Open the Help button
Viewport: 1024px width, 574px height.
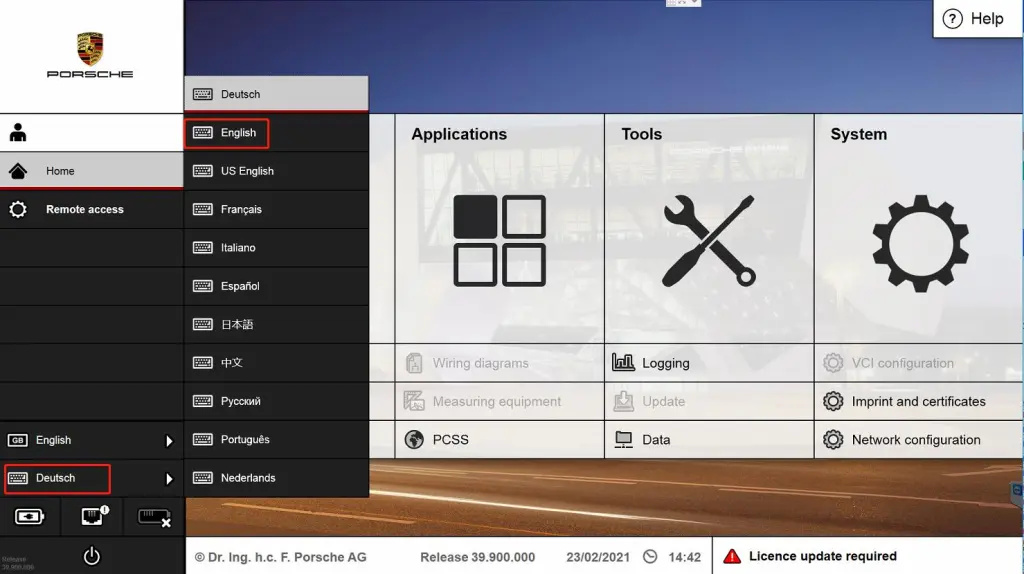973,19
